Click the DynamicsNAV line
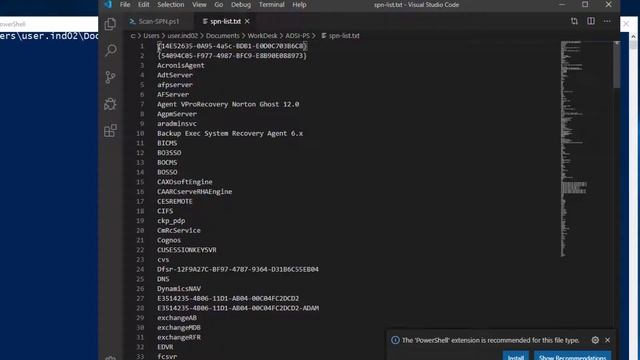 pyautogui.click(x=179, y=289)
